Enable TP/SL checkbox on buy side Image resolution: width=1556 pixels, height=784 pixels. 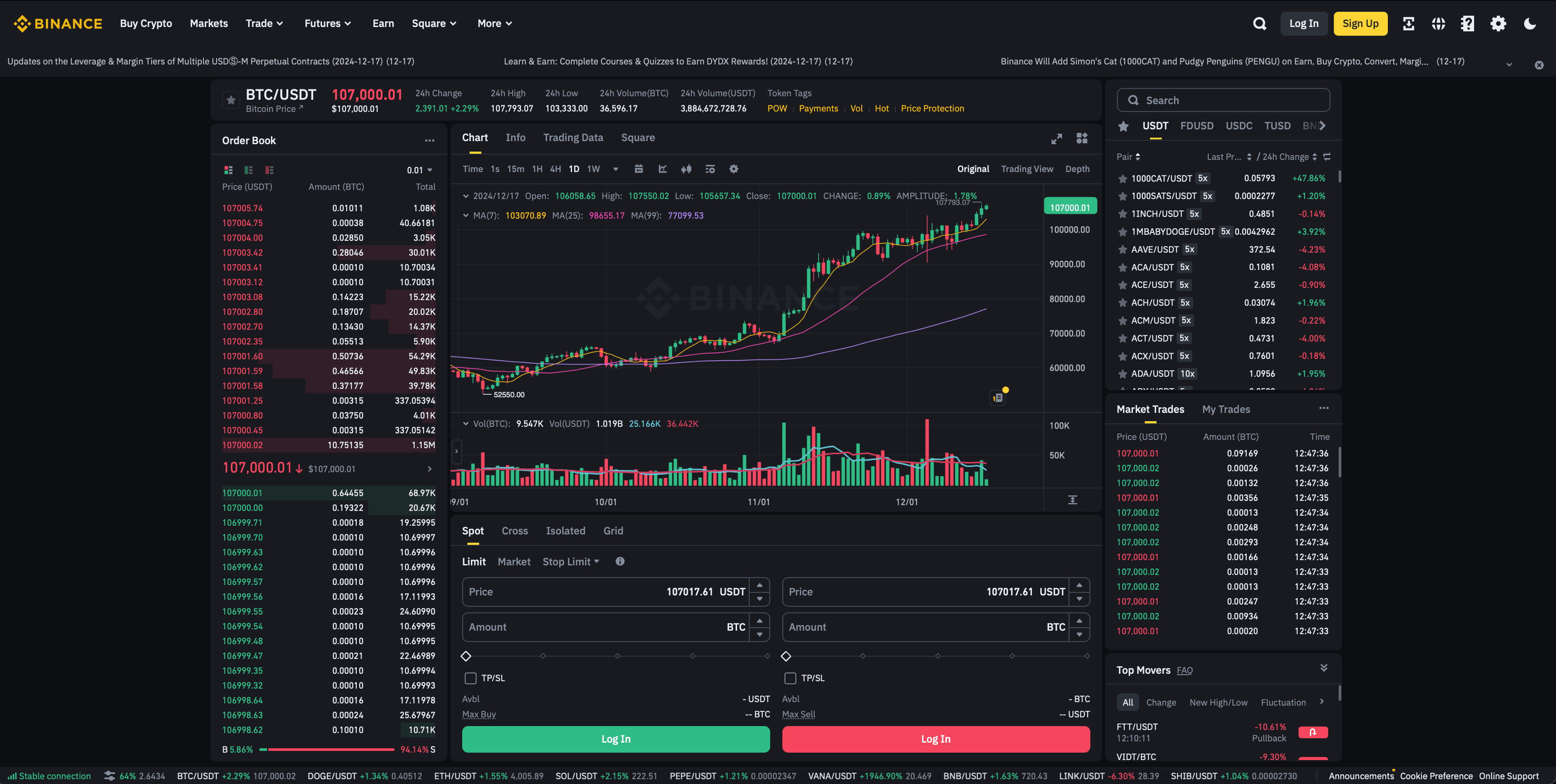(x=470, y=678)
